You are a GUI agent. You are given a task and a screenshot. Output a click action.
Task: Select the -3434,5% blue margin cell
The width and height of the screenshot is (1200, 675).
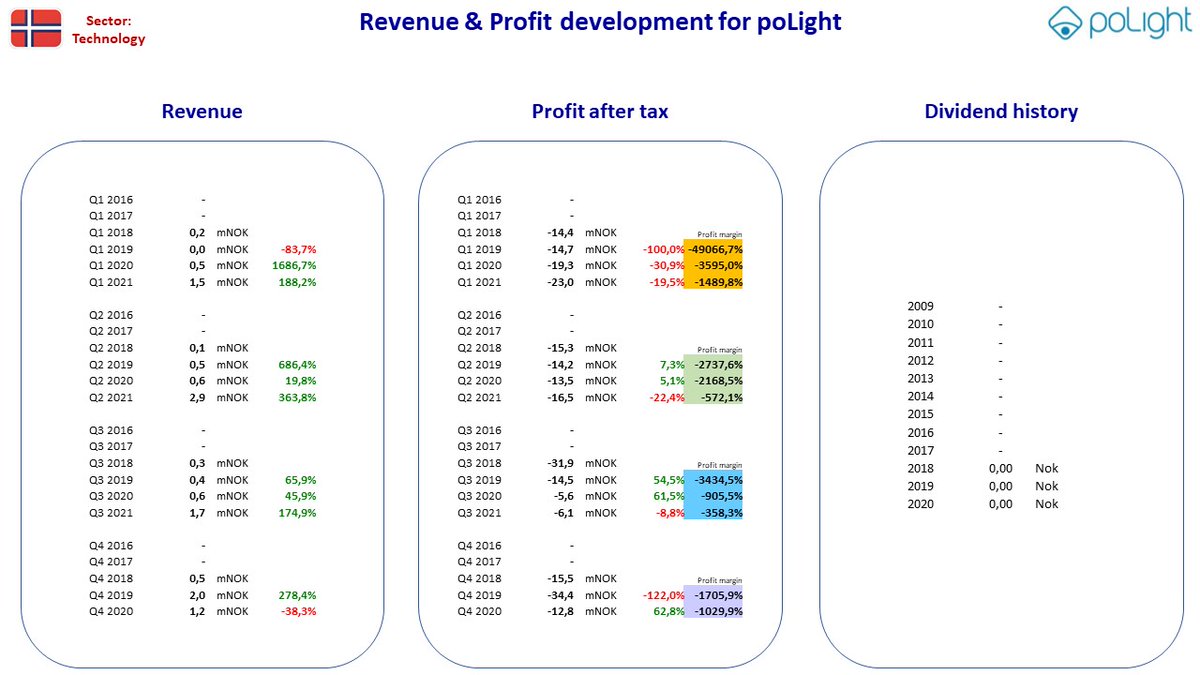pyautogui.click(x=714, y=480)
